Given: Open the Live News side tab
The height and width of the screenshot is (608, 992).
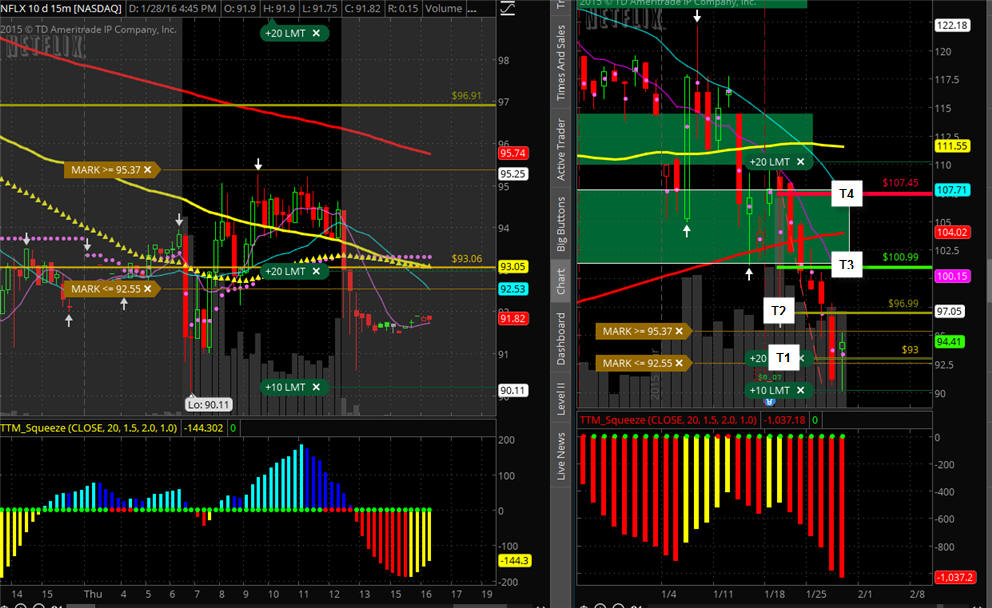Looking at the screenshot, I should (561, 456).
